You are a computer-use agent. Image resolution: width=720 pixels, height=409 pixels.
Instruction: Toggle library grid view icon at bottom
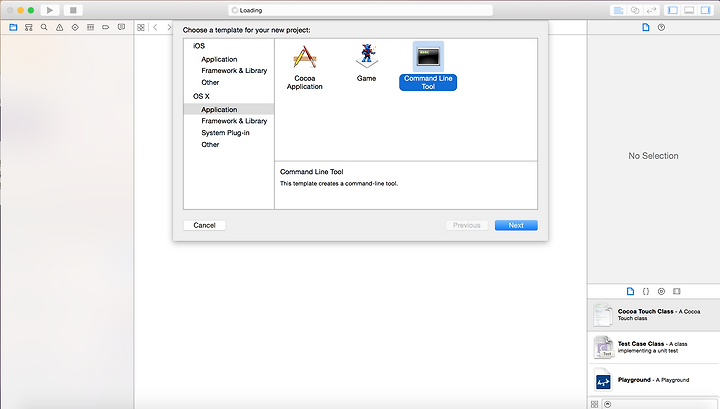click(595, 404)
